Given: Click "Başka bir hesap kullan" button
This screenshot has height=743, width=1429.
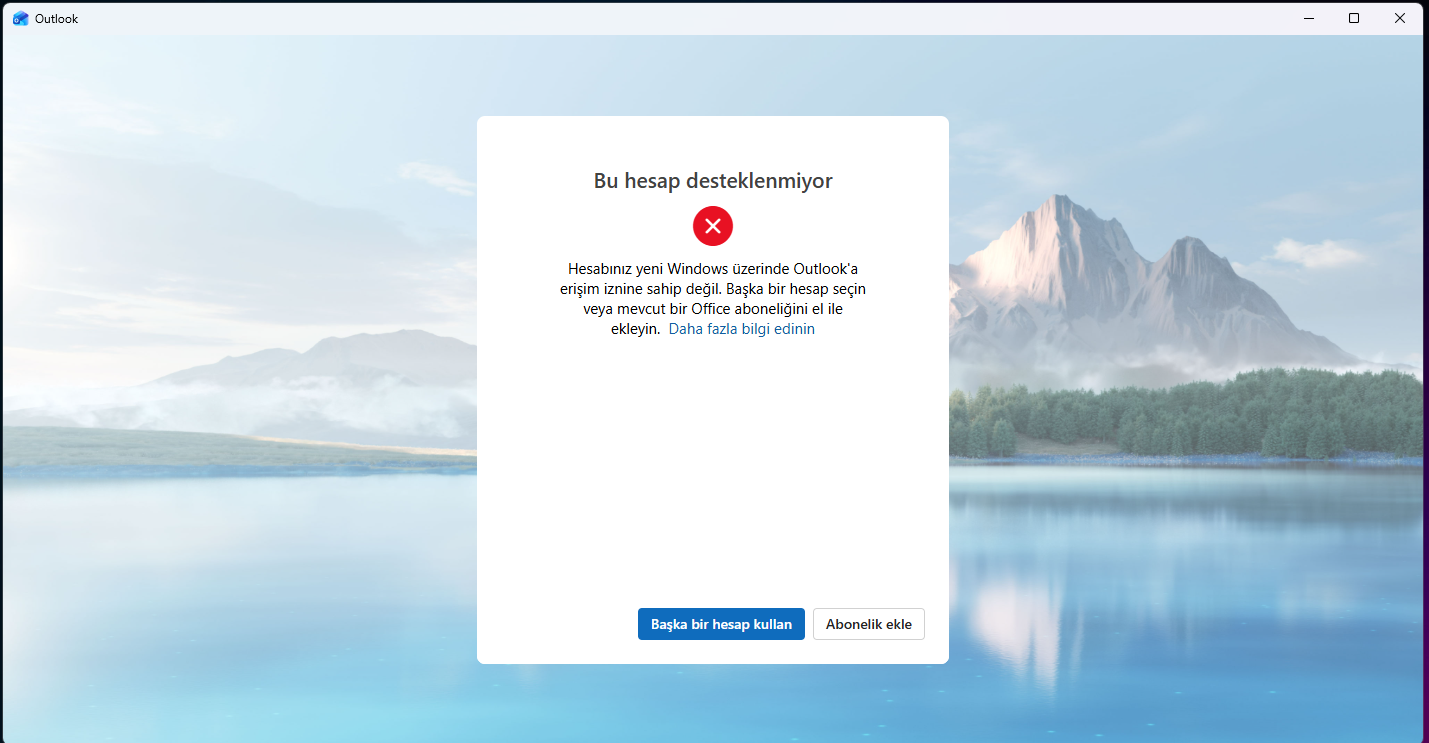Looking at the screenshot, I should click(x=721, y=624).
